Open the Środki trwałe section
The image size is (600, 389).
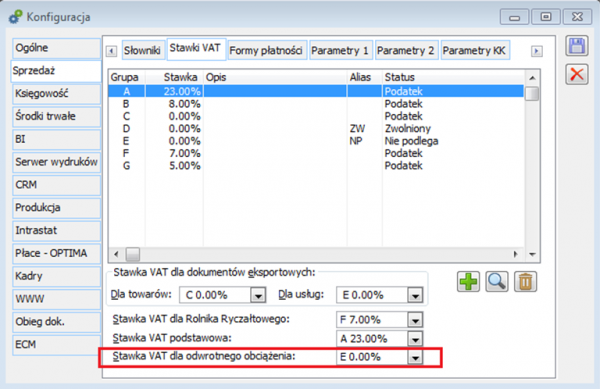point(56,116)
